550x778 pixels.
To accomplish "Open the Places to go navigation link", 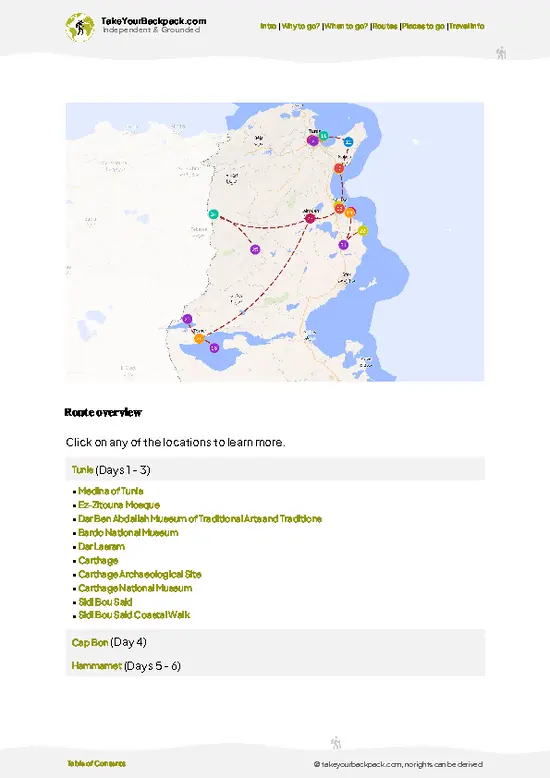I will (x=423, y=26).
